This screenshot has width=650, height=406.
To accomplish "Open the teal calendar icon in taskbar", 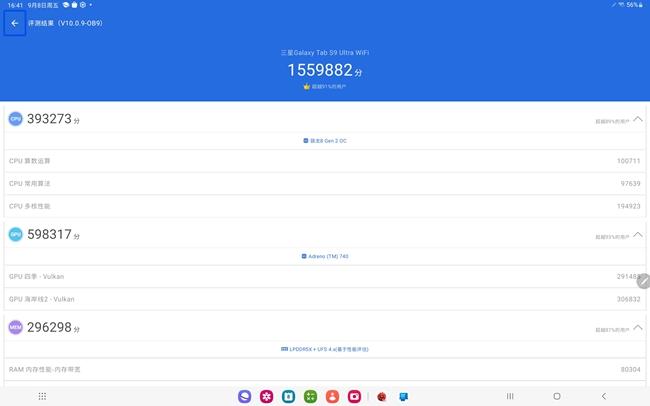I will tap(289, 396).
